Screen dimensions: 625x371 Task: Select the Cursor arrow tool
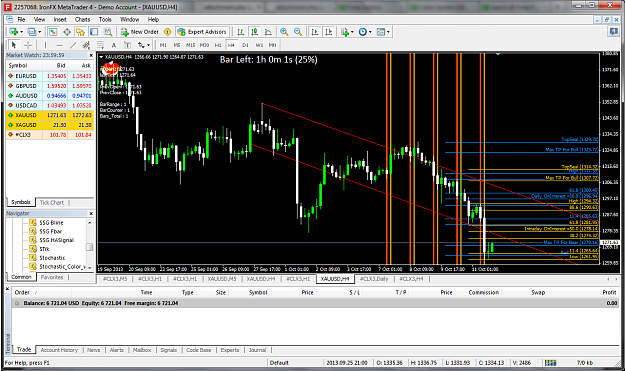click(14, 45)
